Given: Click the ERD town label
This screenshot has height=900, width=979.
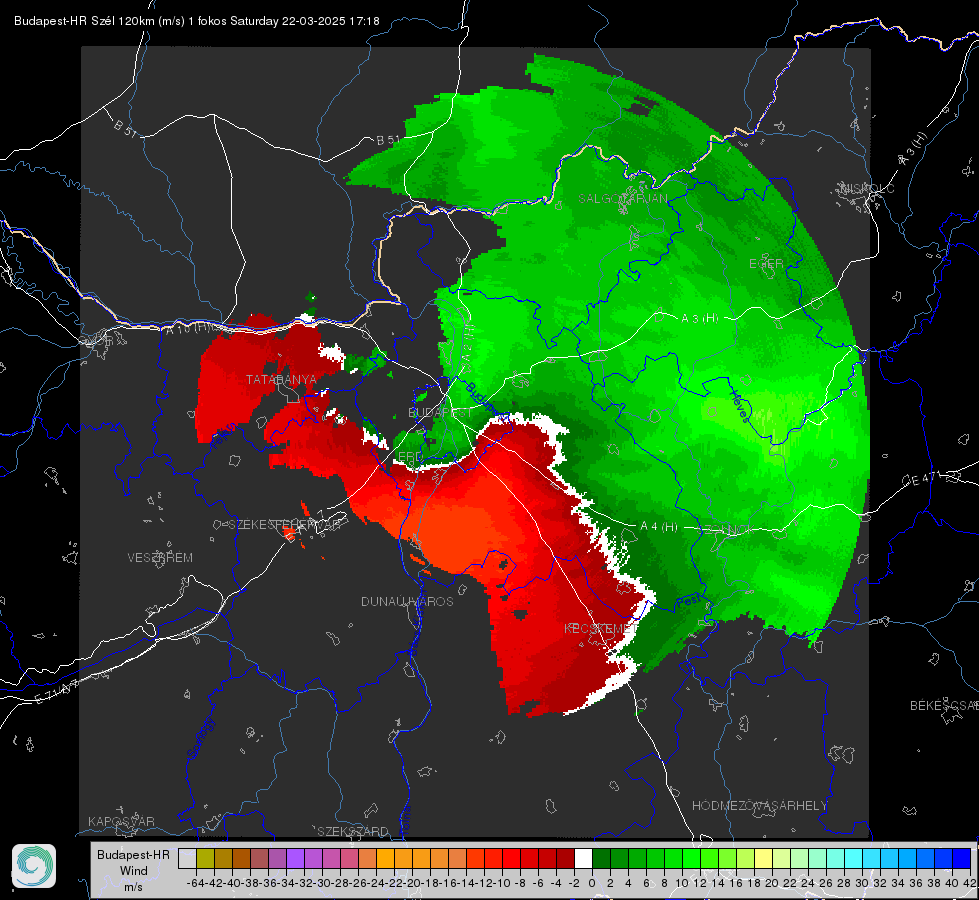Looking at the screenshot, I should pos(410,457).
